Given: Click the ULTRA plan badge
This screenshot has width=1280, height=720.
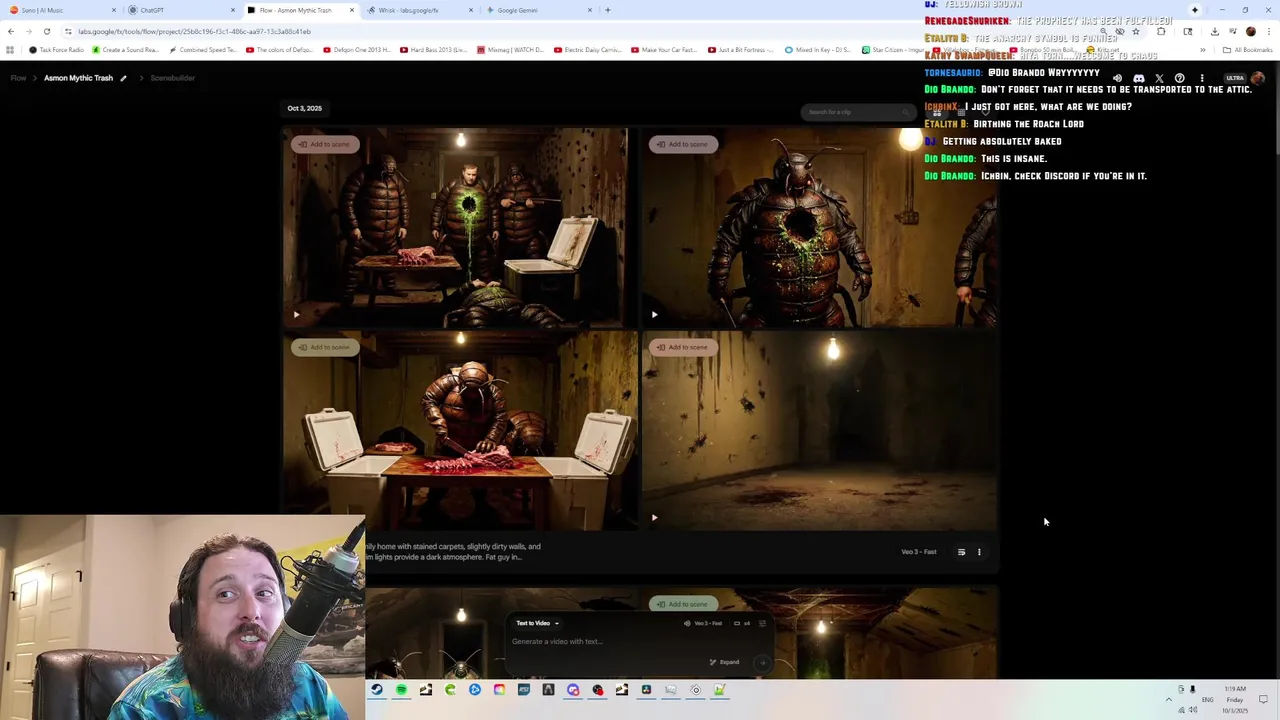Looking at the screenshot, I should click(1235, 78).
